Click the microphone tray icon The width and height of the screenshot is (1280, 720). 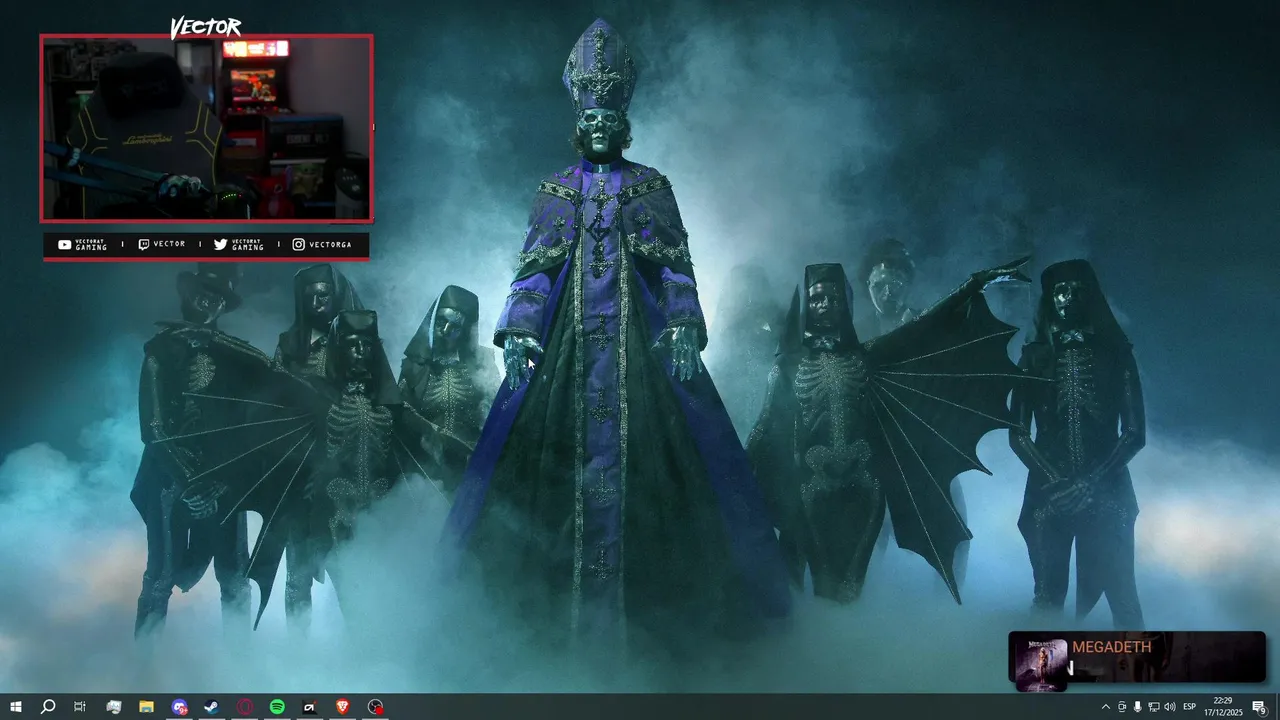coord(1138,707)
